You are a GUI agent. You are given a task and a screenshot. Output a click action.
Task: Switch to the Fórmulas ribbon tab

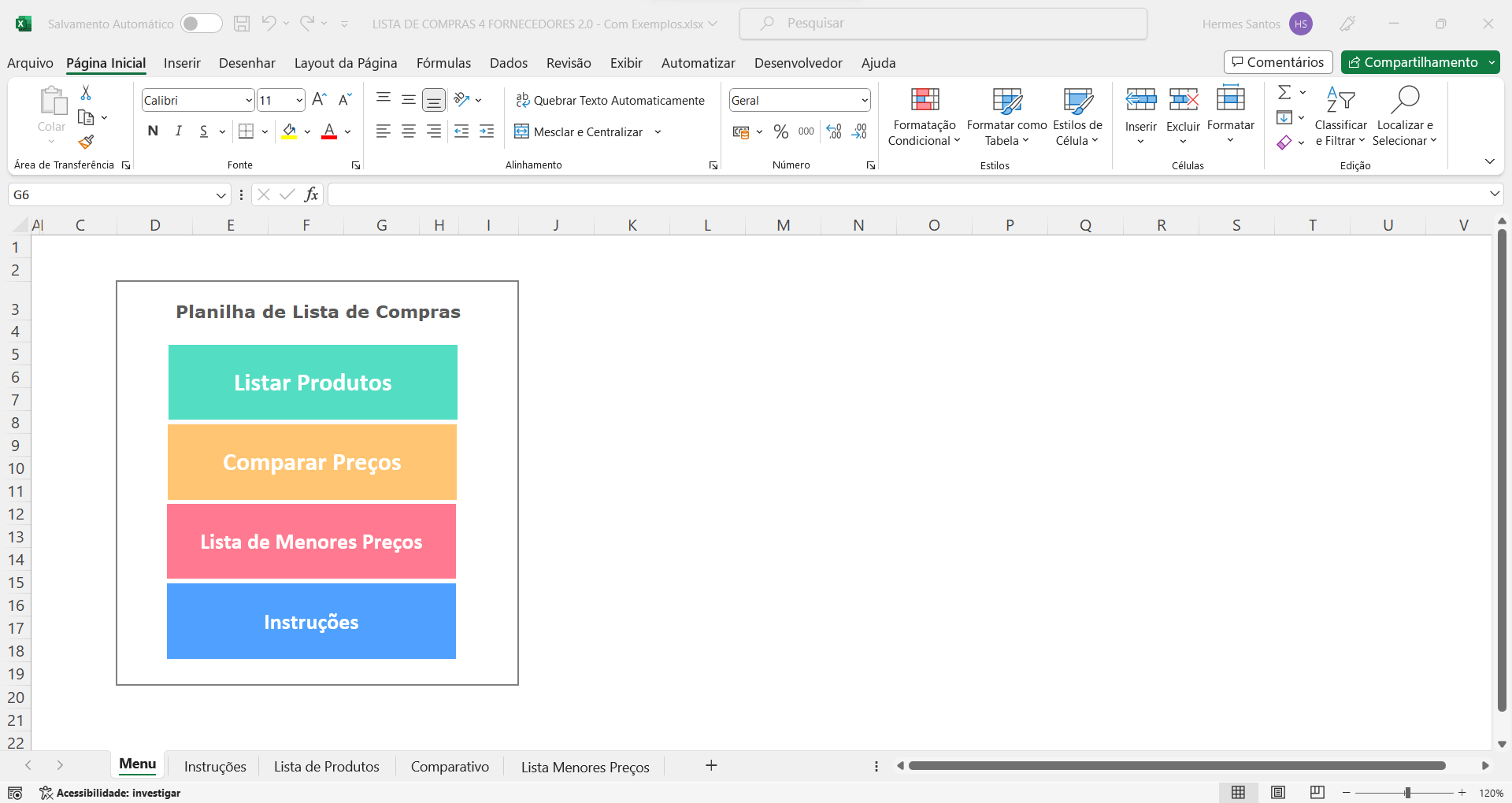click(443, 63)
